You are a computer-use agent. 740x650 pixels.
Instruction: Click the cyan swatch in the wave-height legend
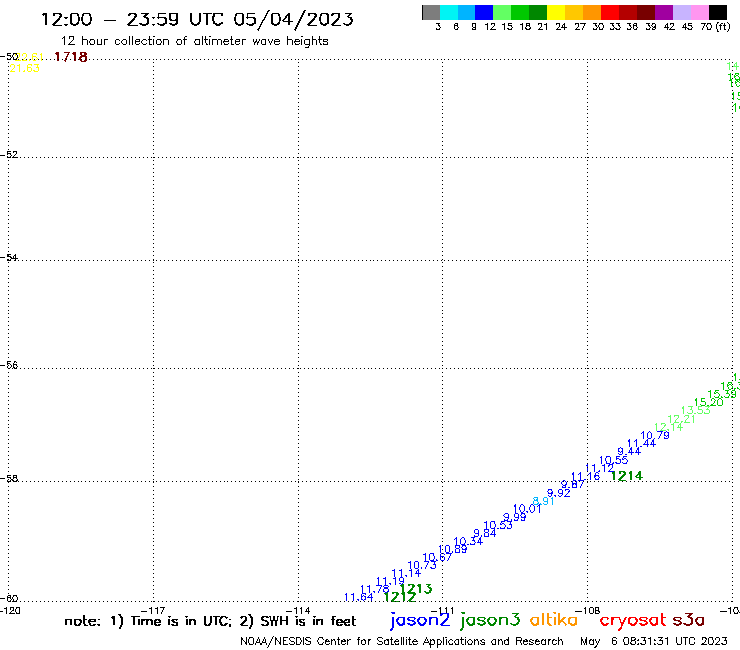[x=449, y=12]
